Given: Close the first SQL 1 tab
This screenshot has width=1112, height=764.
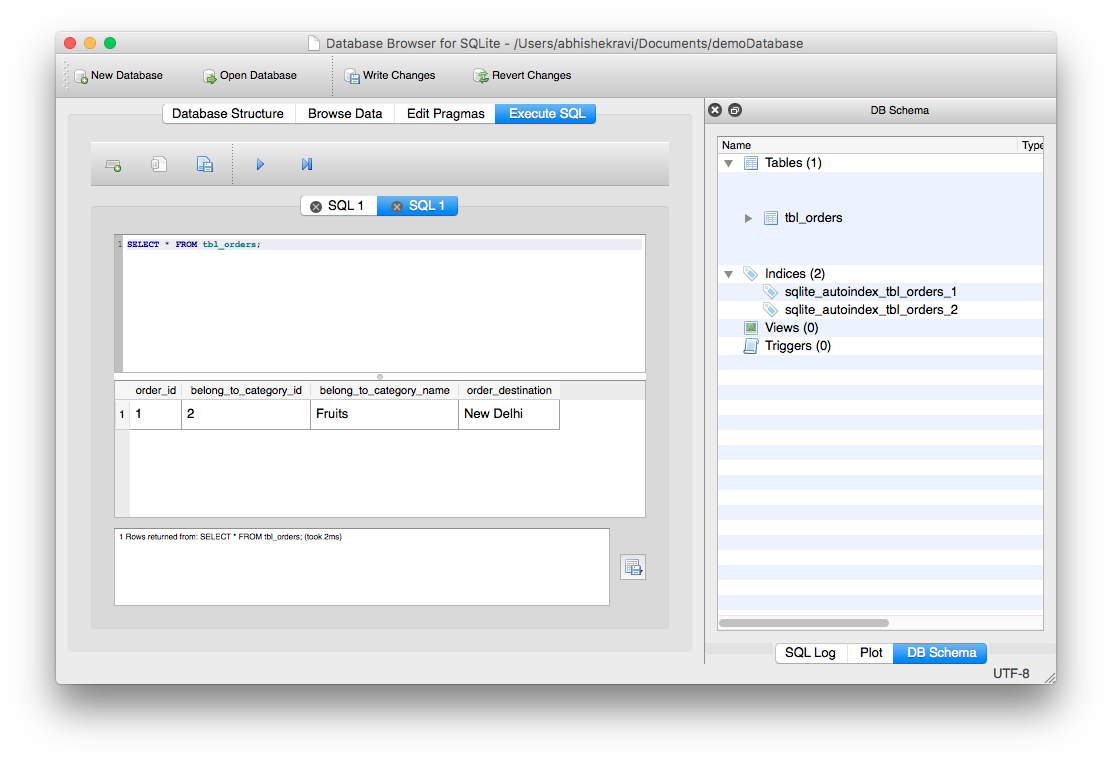Looking at the screenshot, I should pyautogui.click(x=316, y=207).
